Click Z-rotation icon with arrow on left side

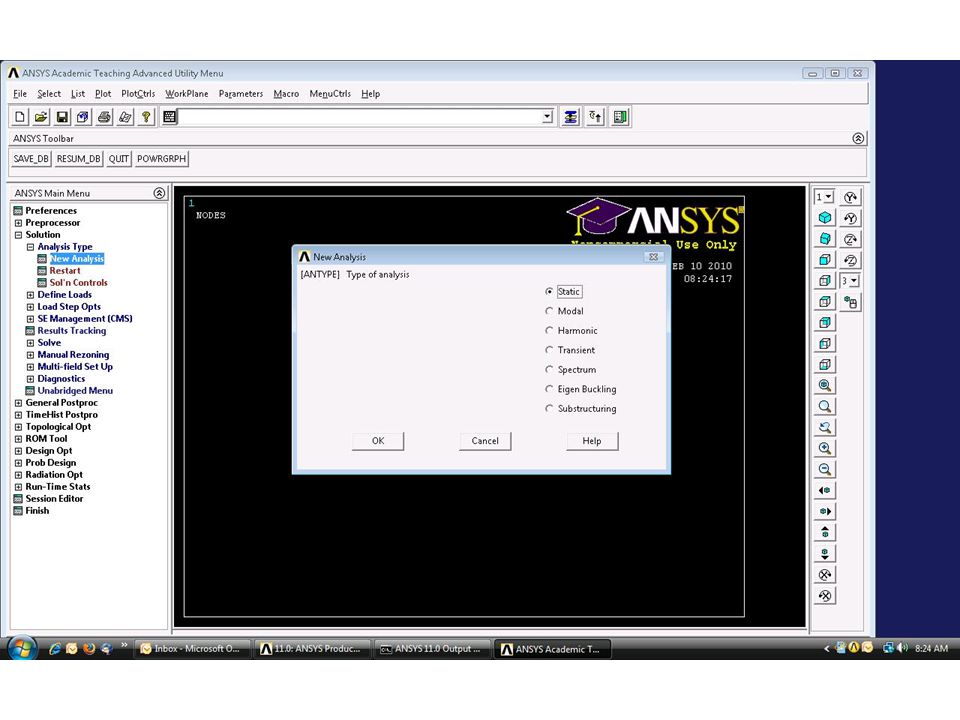(x=850, y=260)
